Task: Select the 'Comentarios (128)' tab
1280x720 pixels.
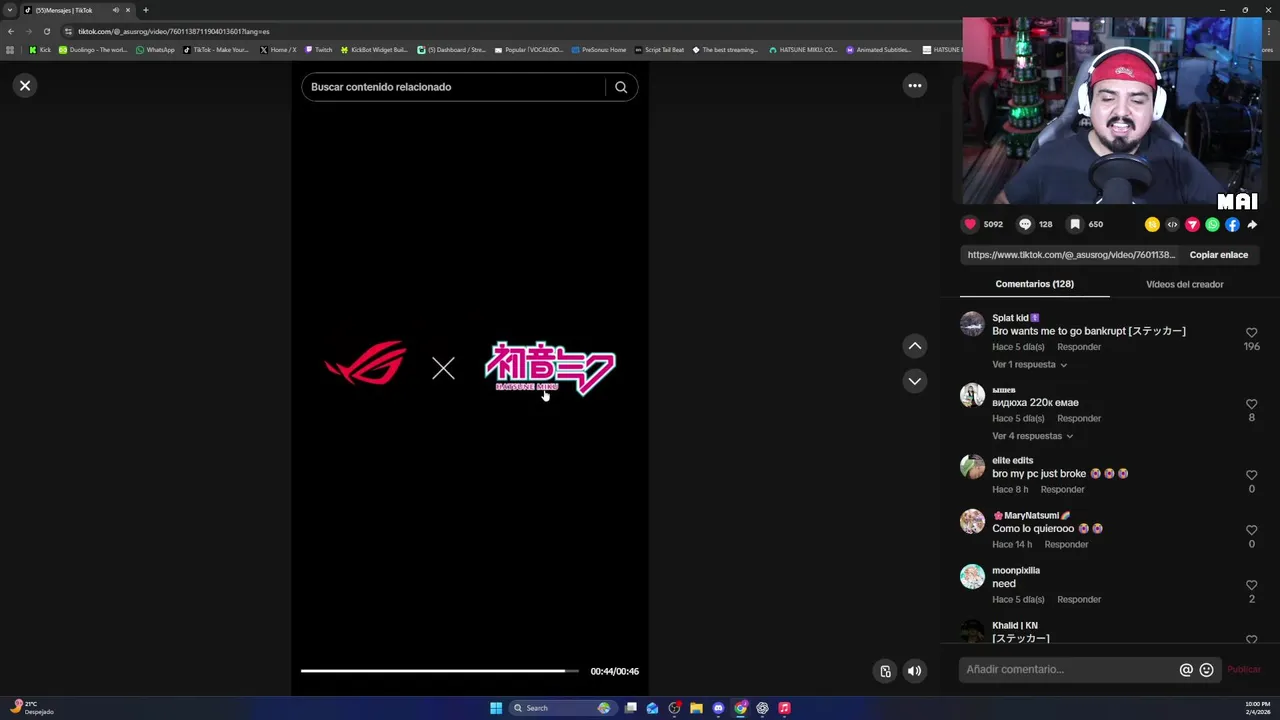Action: tap(1034, 284)
